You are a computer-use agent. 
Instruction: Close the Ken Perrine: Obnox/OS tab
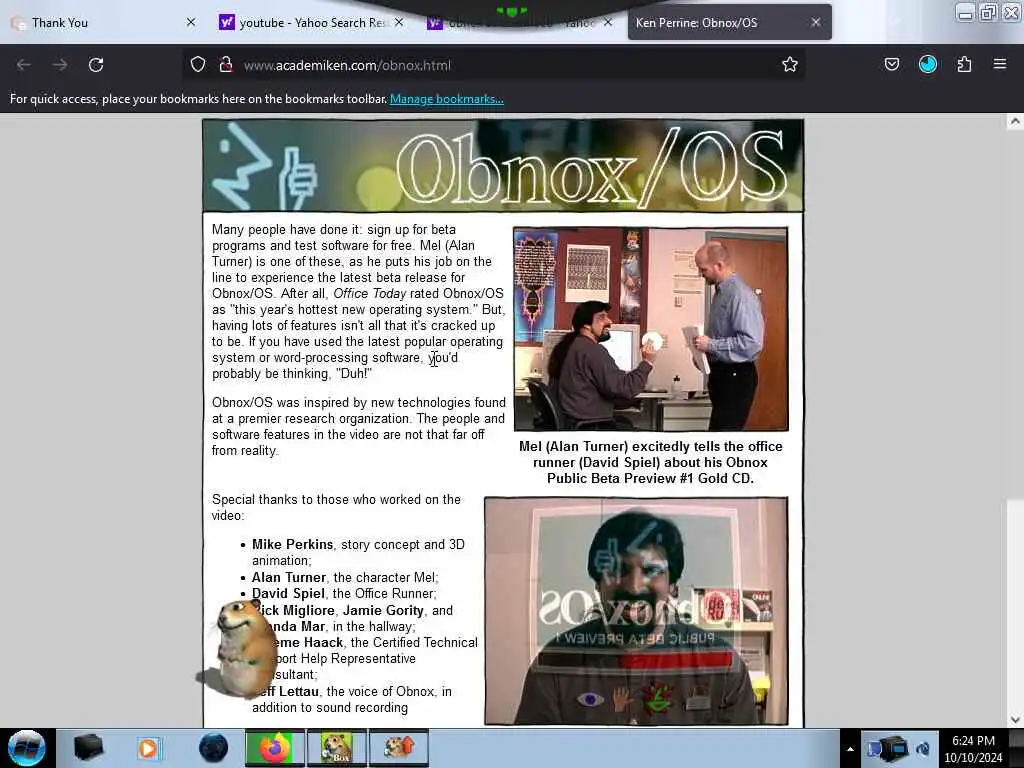tap(816, 22)
